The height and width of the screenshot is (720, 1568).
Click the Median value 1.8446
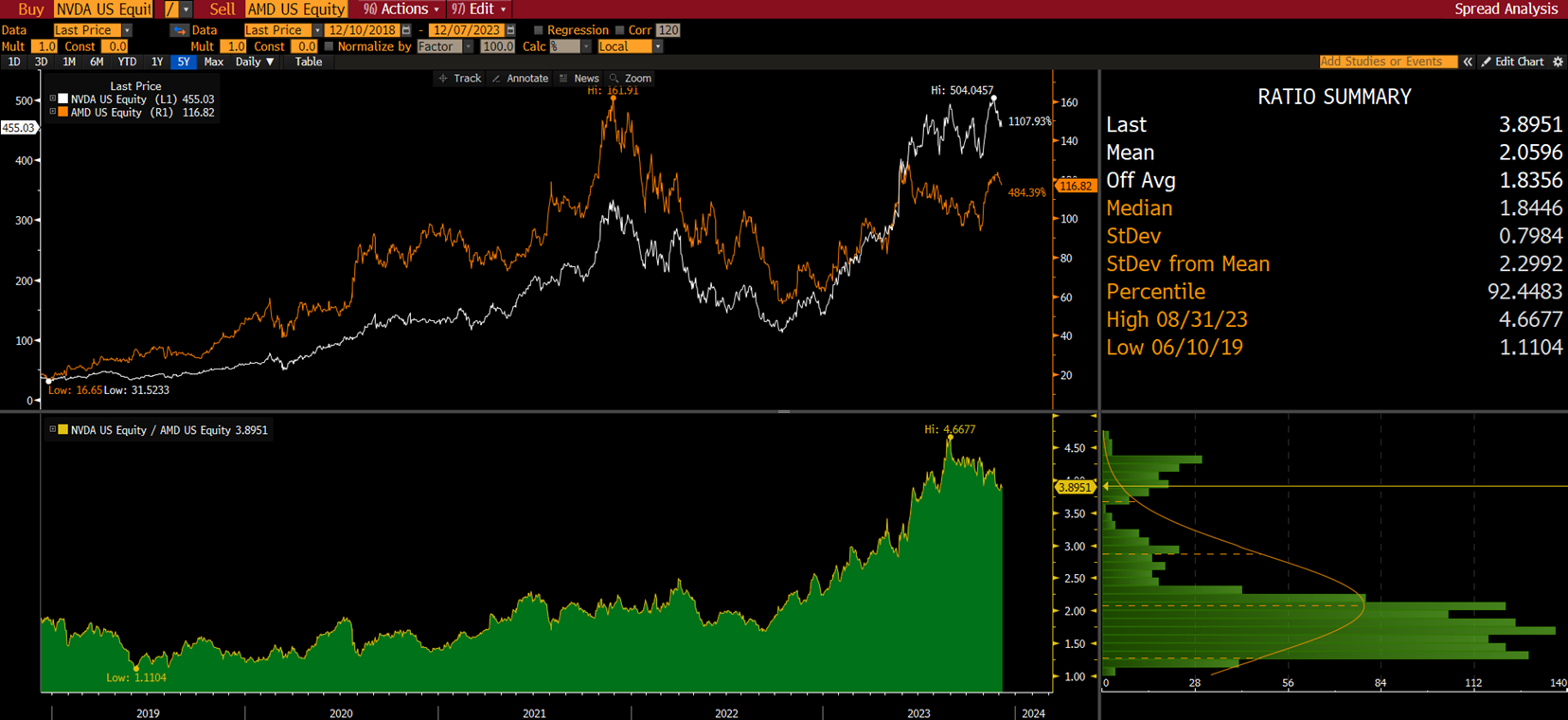pyautogui.click(x=1530, y=208)
